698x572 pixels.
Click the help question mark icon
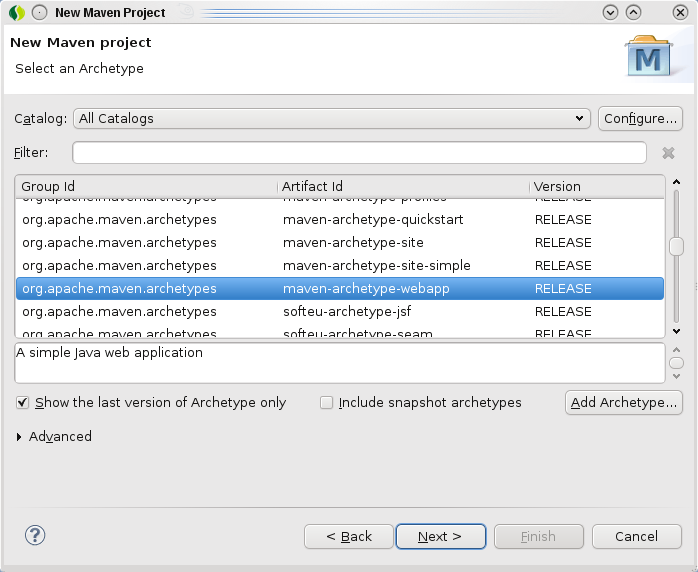point(35,535)
